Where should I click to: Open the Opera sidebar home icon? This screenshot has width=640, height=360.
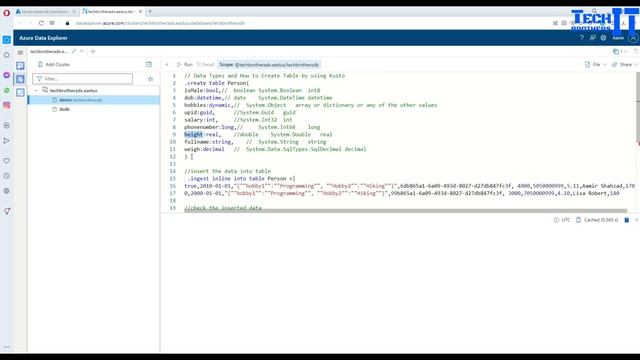coord(7,55)
